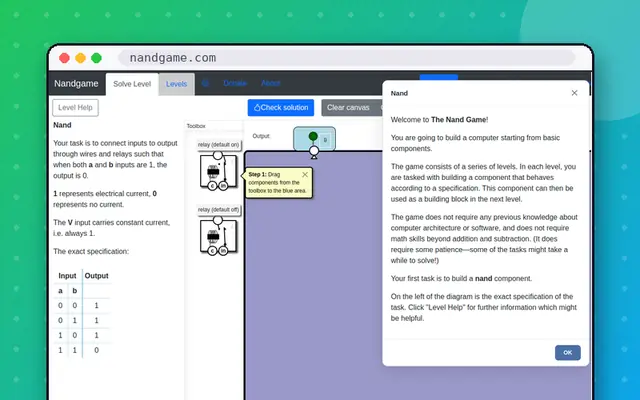Click the Check solution button
Image resolution: width=640 pixels, height=400 pixels.
click(x=280, y=108)
